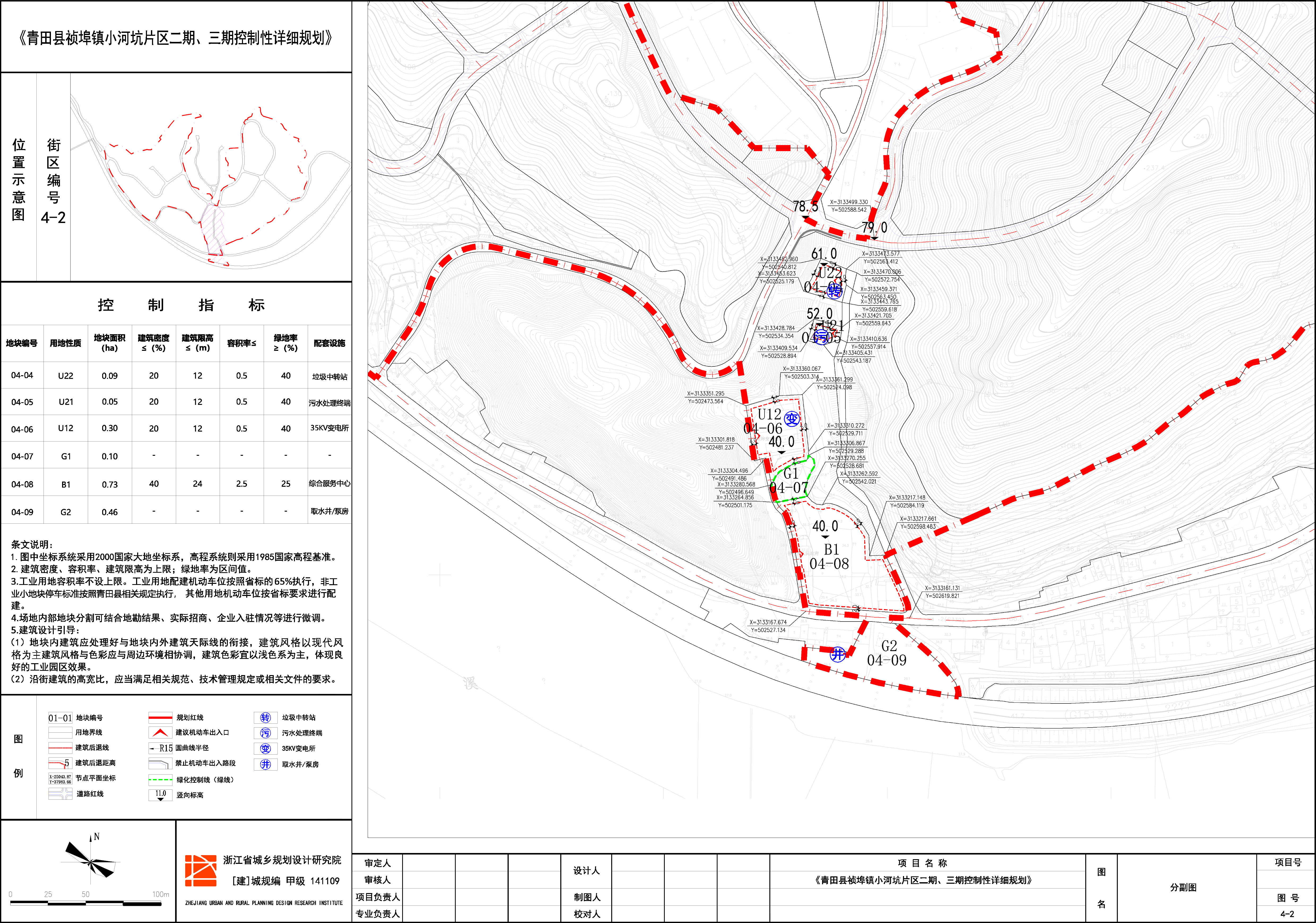Click the '浙江省城乡规划设计研究院' institute name
Screen dimensions: 1316x923
click(281, 860)
